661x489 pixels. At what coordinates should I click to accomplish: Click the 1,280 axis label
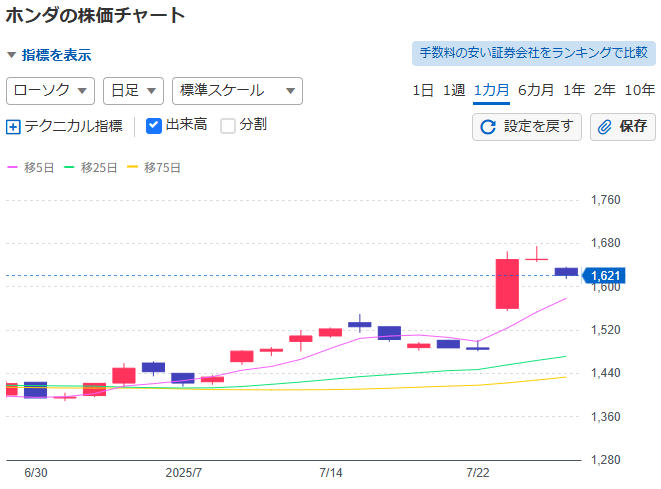[606, 460]
